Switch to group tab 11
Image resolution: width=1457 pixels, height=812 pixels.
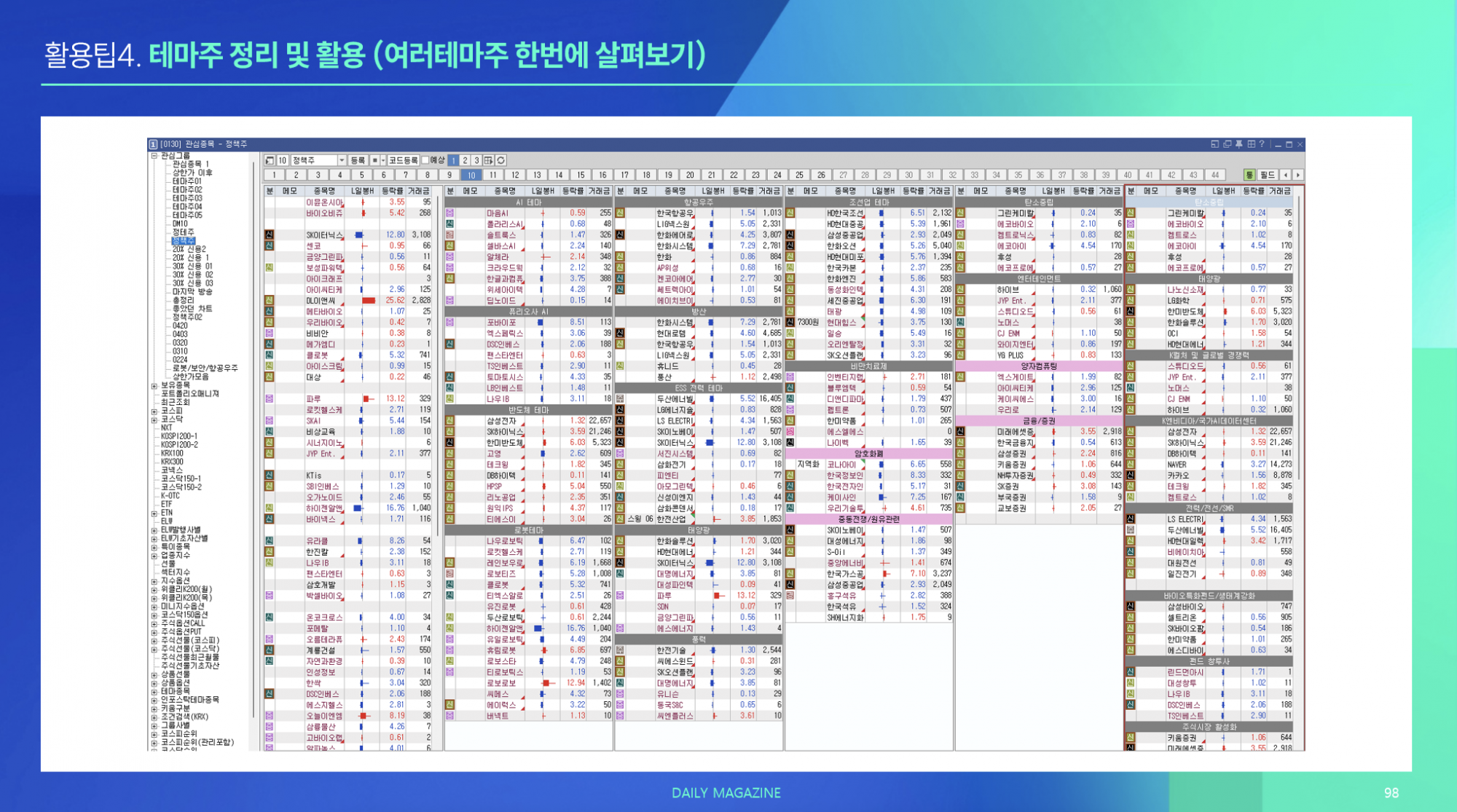coord(493,175)
